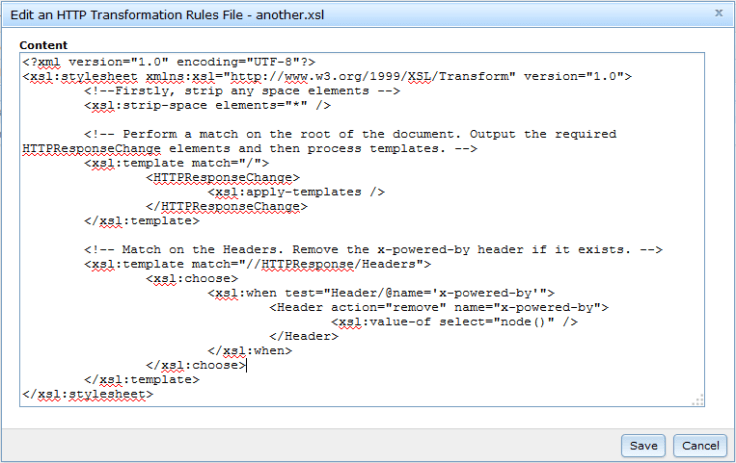Screen dimensions: 736x463
Task: Click the 'Perform a match on the root' comment
Action: point(350,134)
